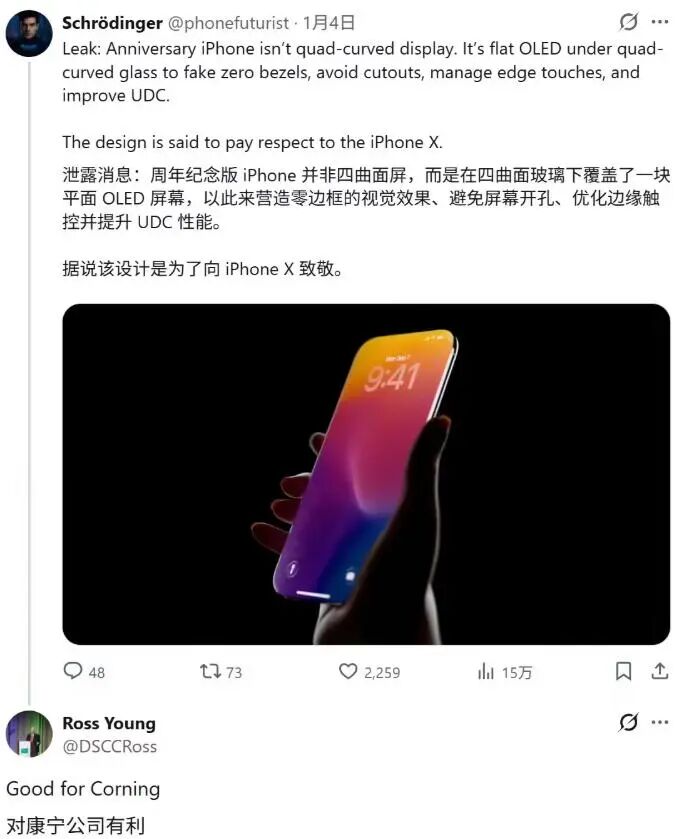Open Ross Young's profile avatar
The width and height of the screenshot is (686, 839).
tap(29, 734)
